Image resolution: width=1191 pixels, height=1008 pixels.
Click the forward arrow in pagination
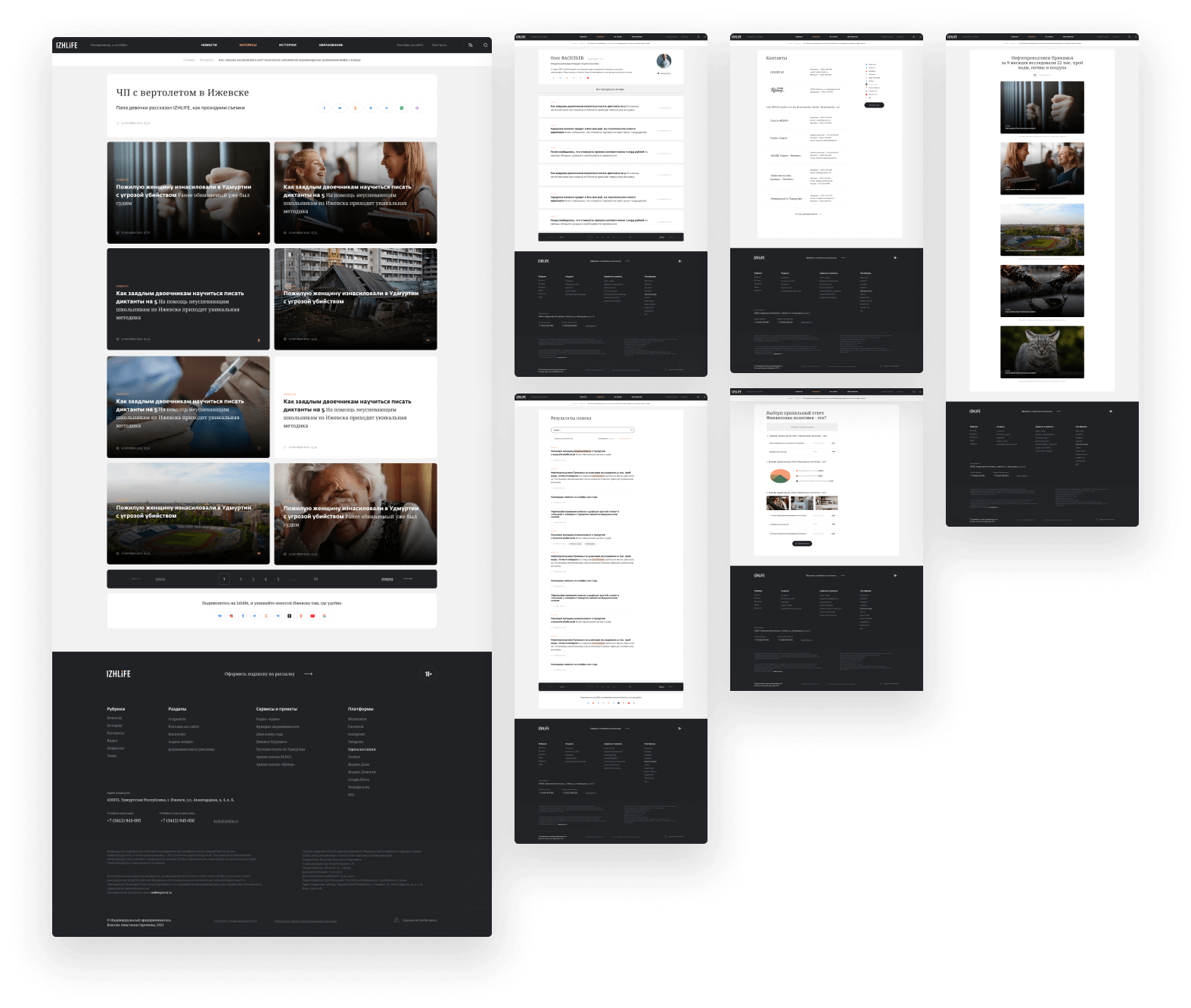[x=407, y=579]
